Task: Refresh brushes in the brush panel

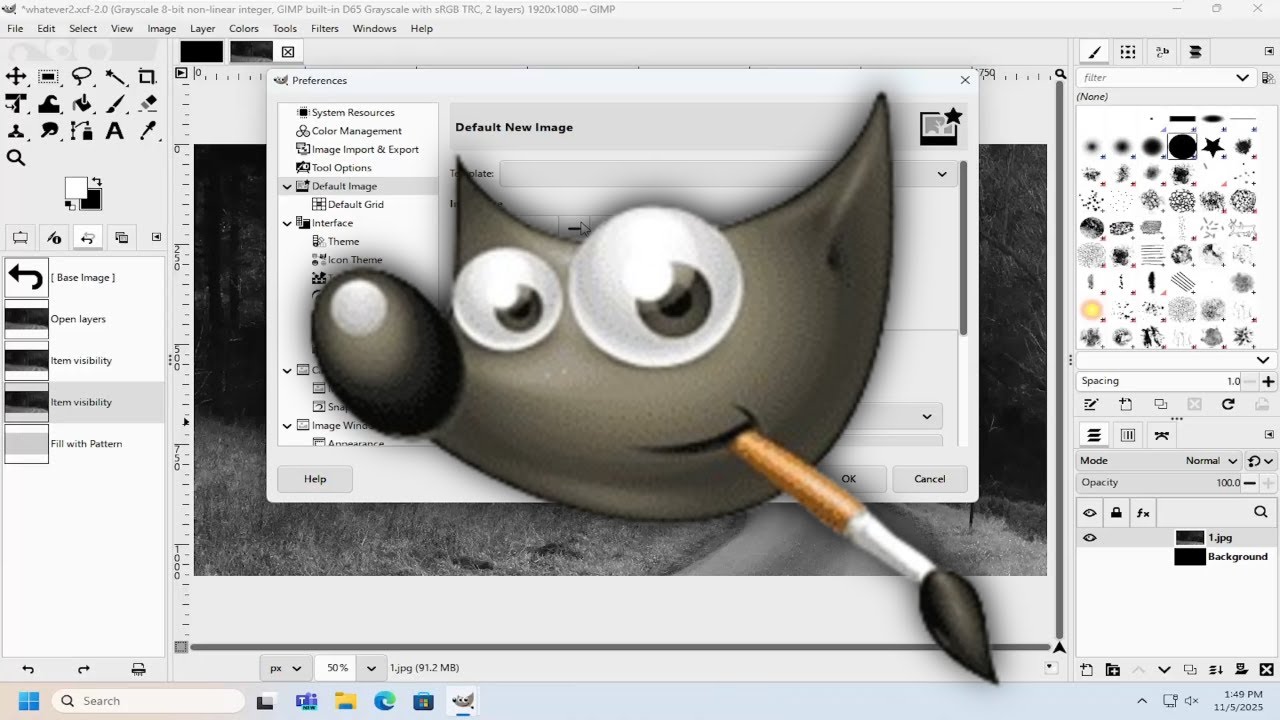Action: tap(1228, 404)
